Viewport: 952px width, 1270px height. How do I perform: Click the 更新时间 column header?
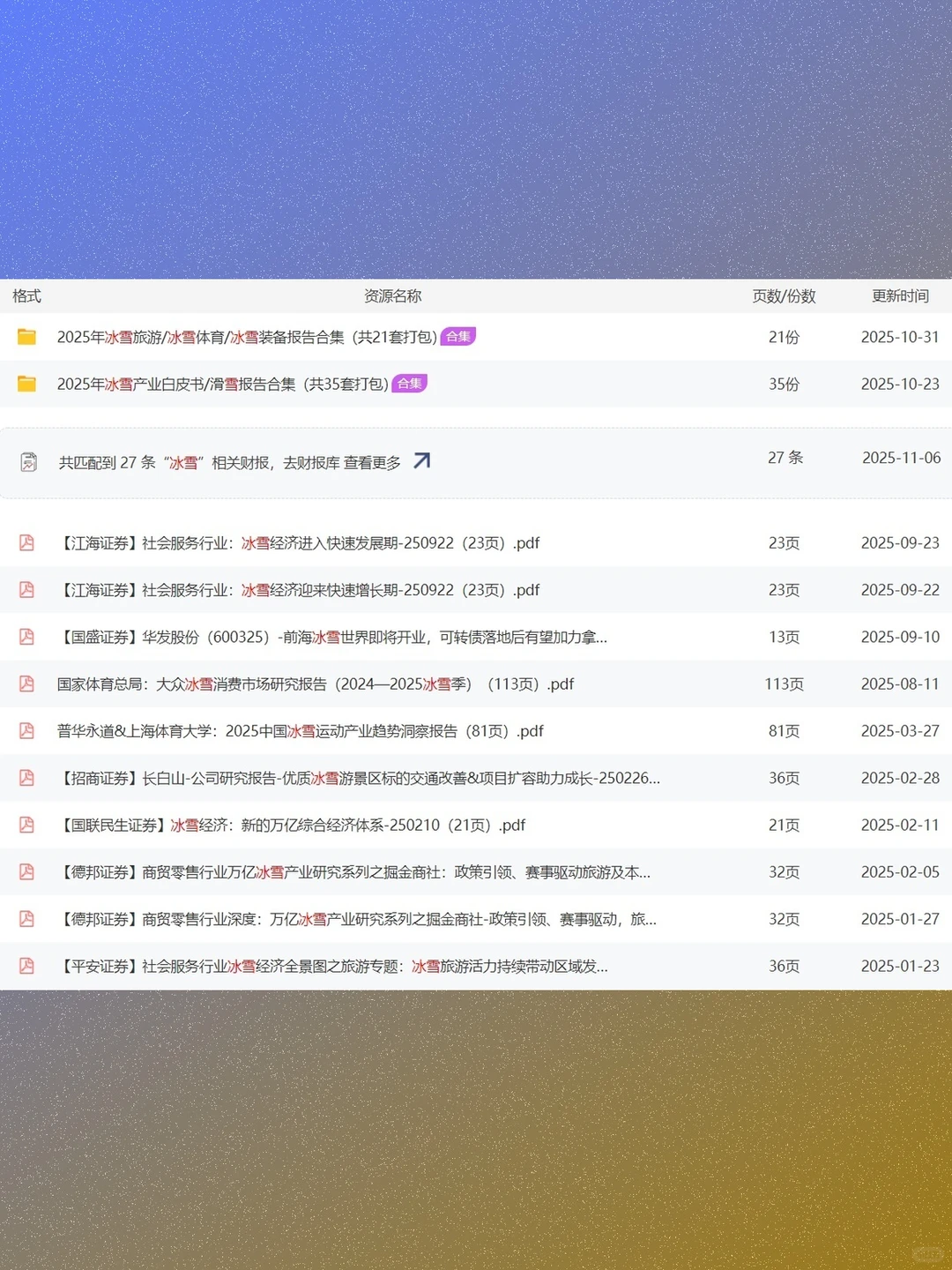[900, 296]
